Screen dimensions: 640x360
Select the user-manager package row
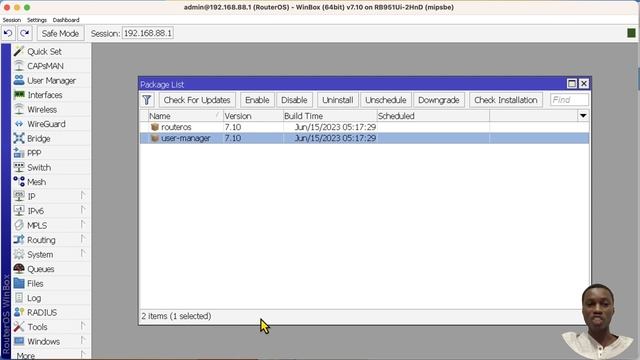tap(364, 138)
